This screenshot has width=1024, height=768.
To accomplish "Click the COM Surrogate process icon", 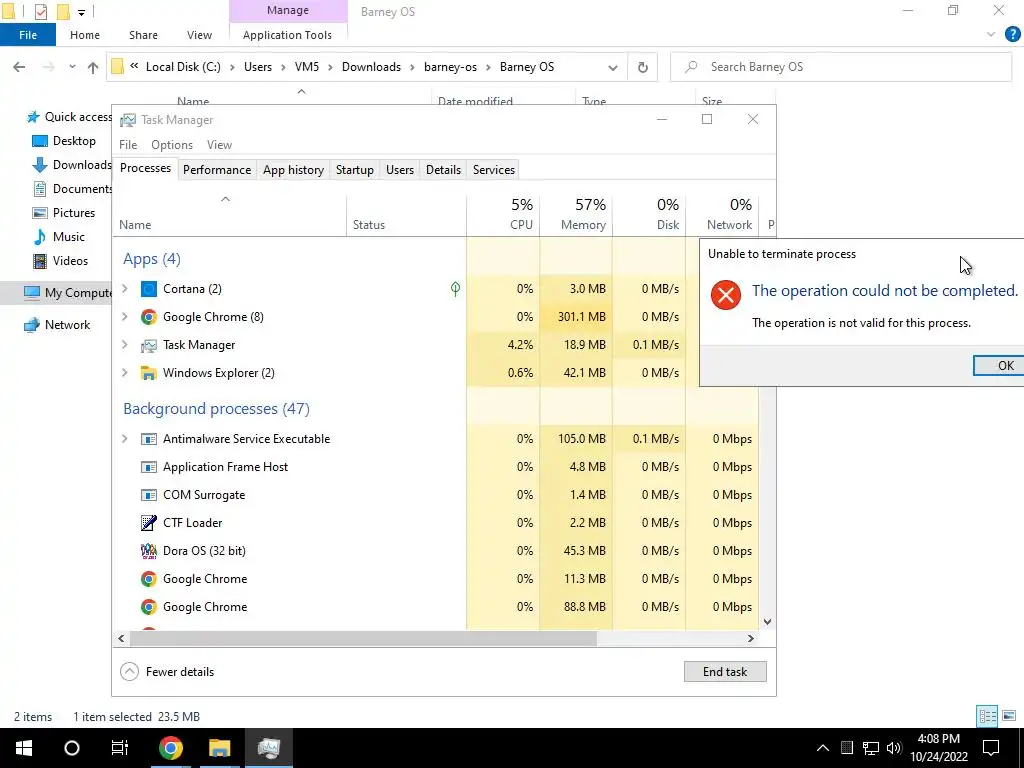I will 149,494.
